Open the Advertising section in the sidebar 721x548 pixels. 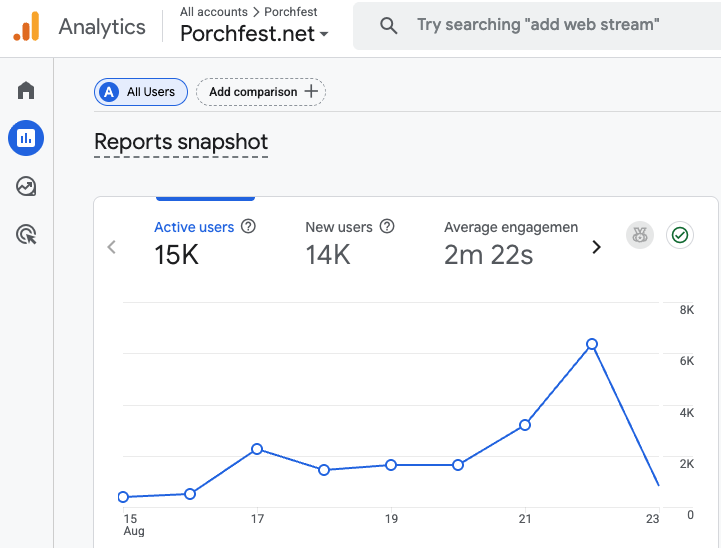coord(26,234)
